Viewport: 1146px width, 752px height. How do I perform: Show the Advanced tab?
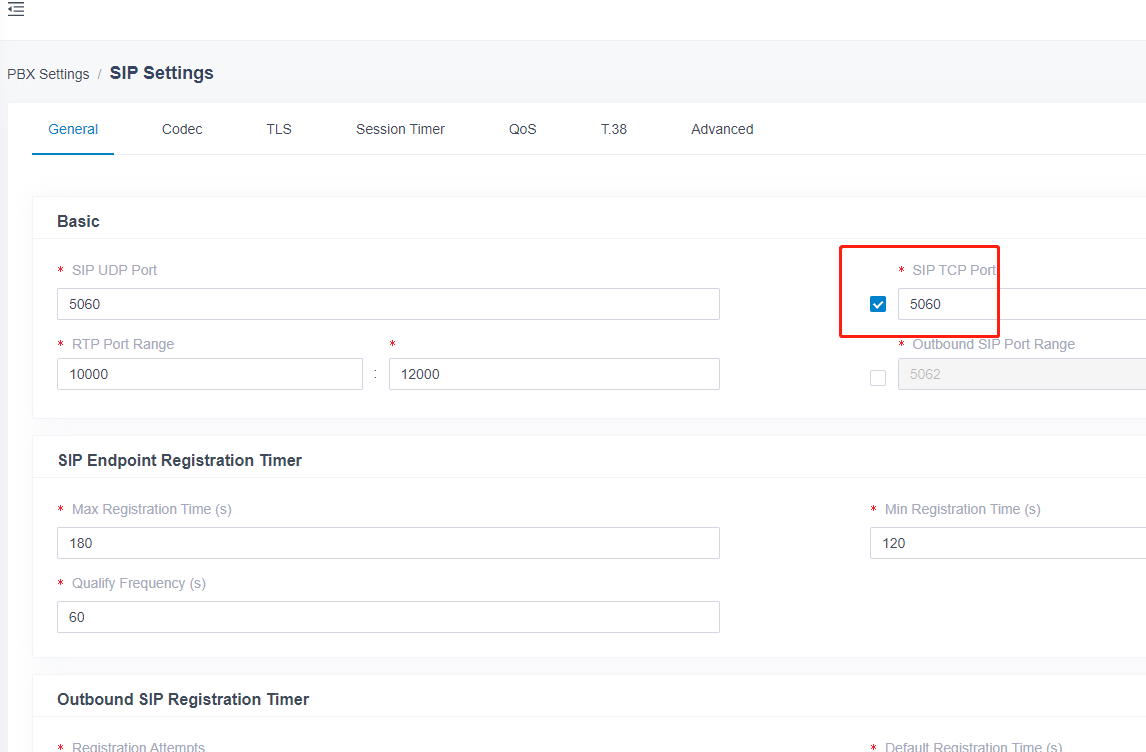722,129
